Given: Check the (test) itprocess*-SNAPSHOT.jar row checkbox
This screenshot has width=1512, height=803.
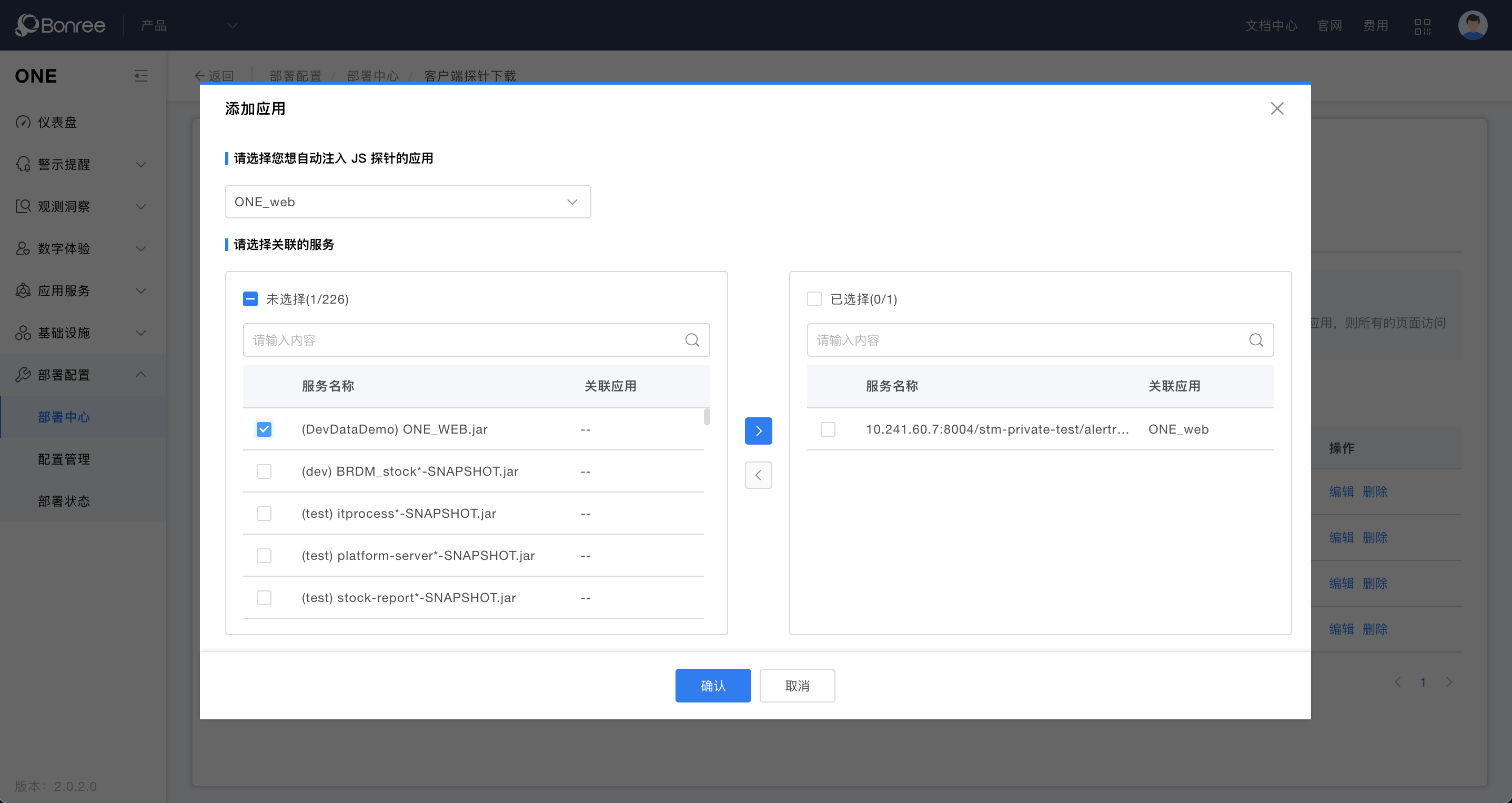Looking at the screenshot, I should (x=264, y=514).
